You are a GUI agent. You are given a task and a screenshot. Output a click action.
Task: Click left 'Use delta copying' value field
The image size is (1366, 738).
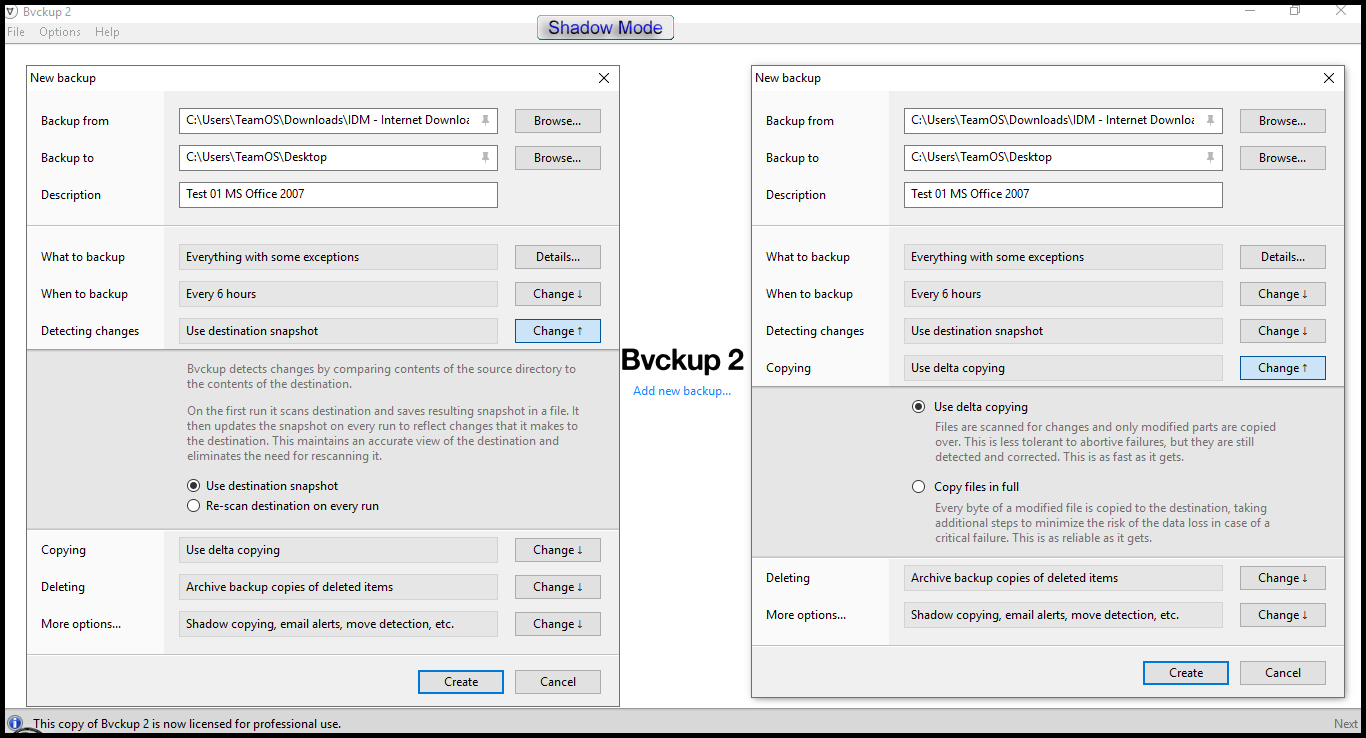(x=338, y=550)
